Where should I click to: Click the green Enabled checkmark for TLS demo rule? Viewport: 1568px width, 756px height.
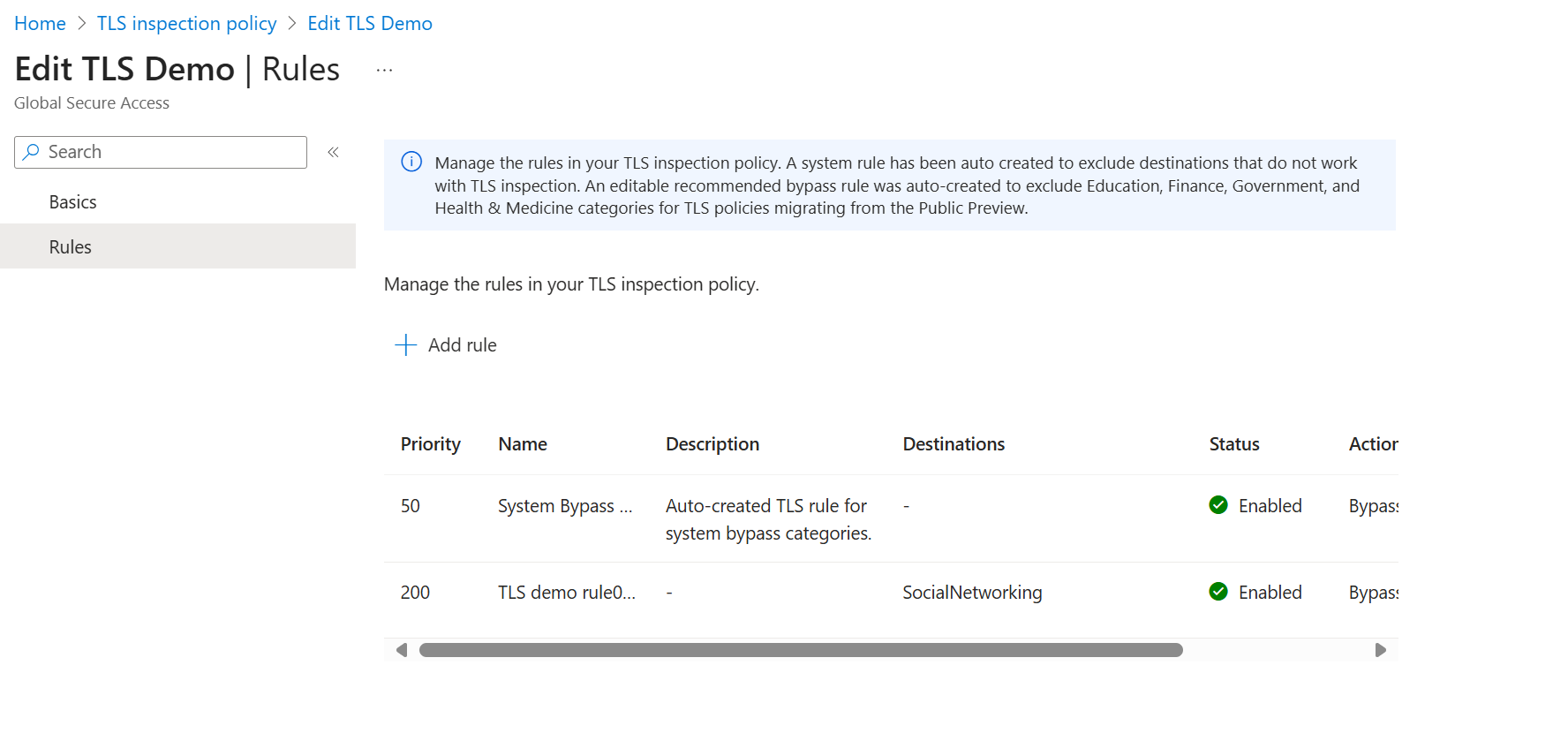[x=1218, y=592]
